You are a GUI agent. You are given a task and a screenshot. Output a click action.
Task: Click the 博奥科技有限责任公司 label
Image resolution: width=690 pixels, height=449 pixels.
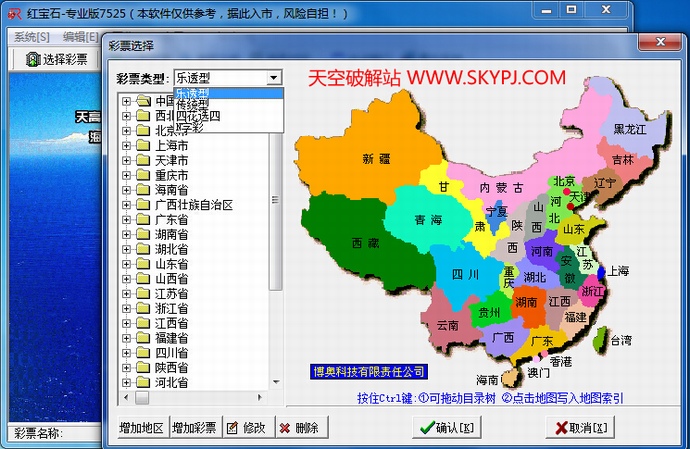pyautogui.click(x=367, y=371)
